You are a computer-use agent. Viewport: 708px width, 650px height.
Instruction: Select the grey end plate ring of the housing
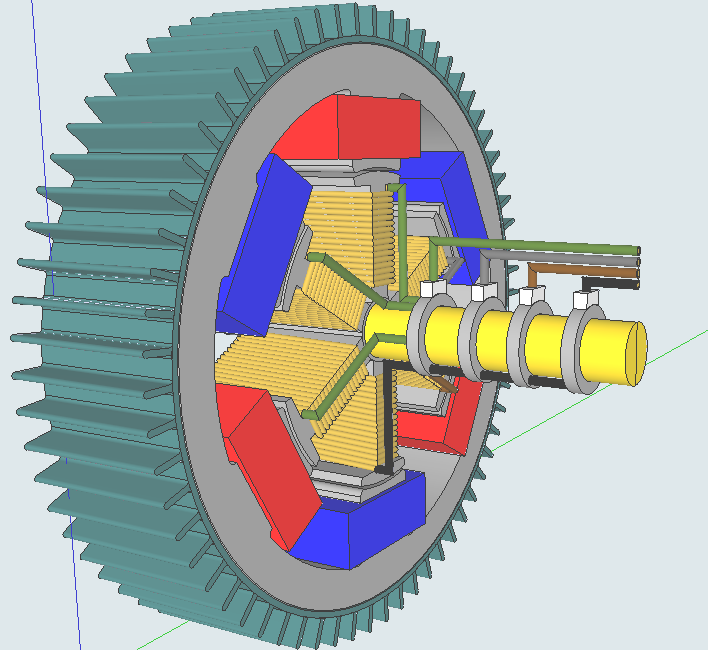pos(200,420)
